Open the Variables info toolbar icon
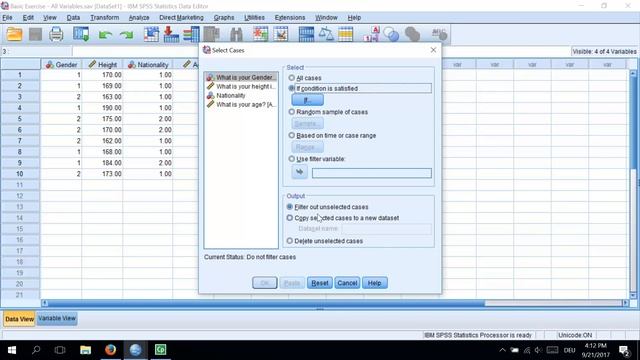 pos(191,34)
